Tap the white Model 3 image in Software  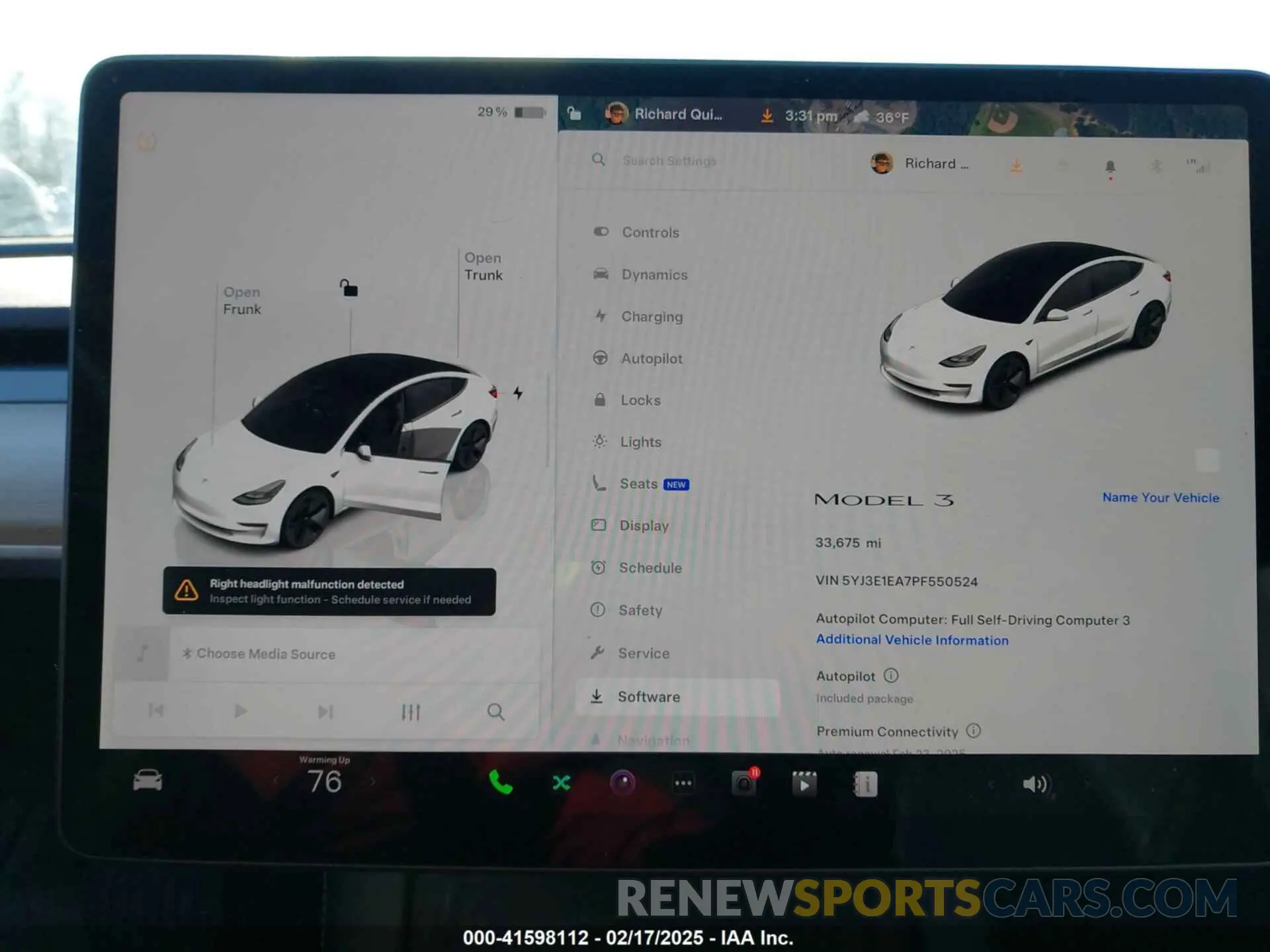1025,325
